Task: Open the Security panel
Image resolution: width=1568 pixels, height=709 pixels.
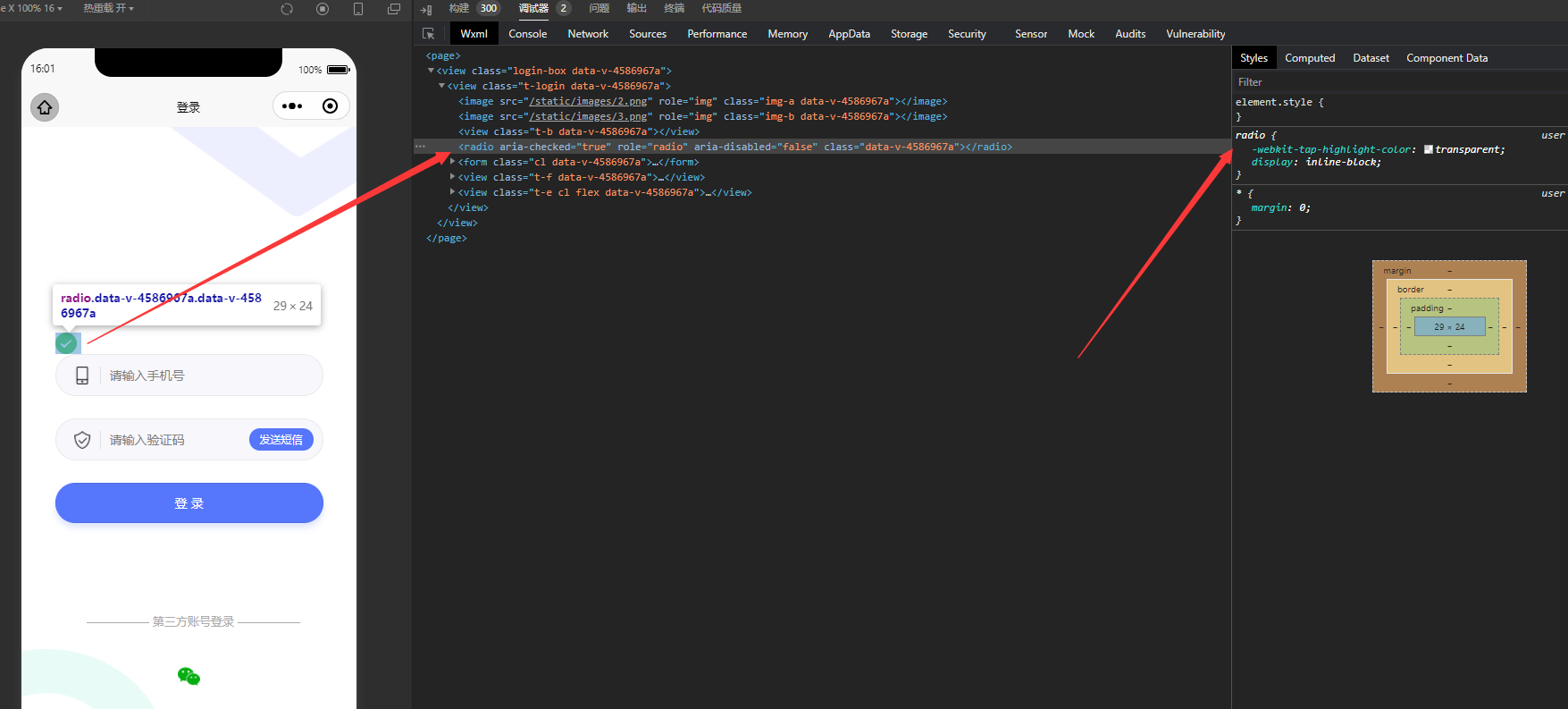Action: (968, 34)
